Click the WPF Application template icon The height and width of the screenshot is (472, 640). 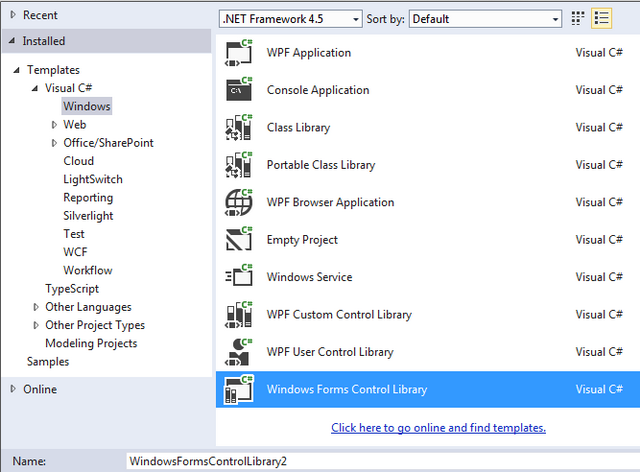tap(239, 53)
